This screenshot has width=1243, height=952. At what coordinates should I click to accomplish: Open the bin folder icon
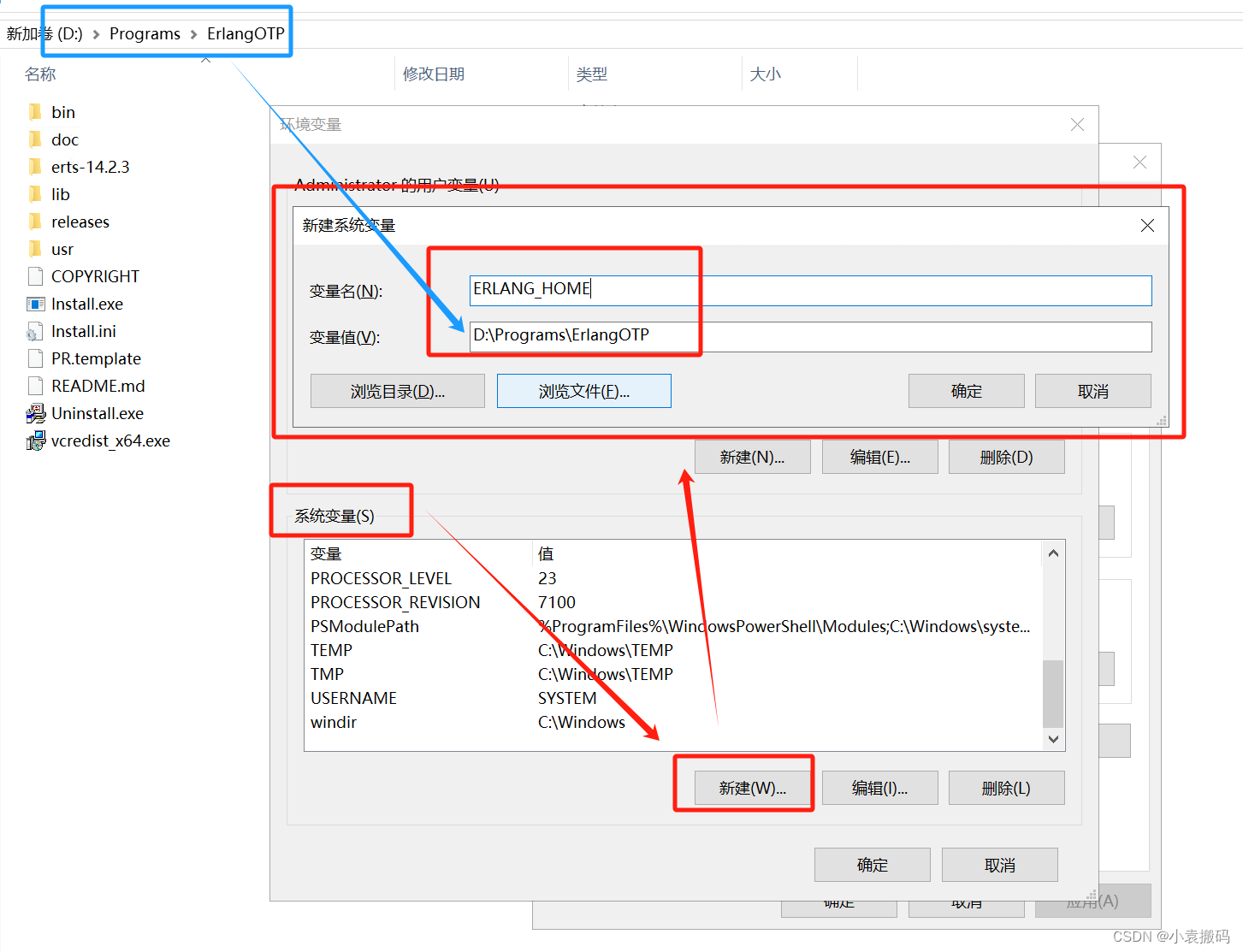[35, 112]
